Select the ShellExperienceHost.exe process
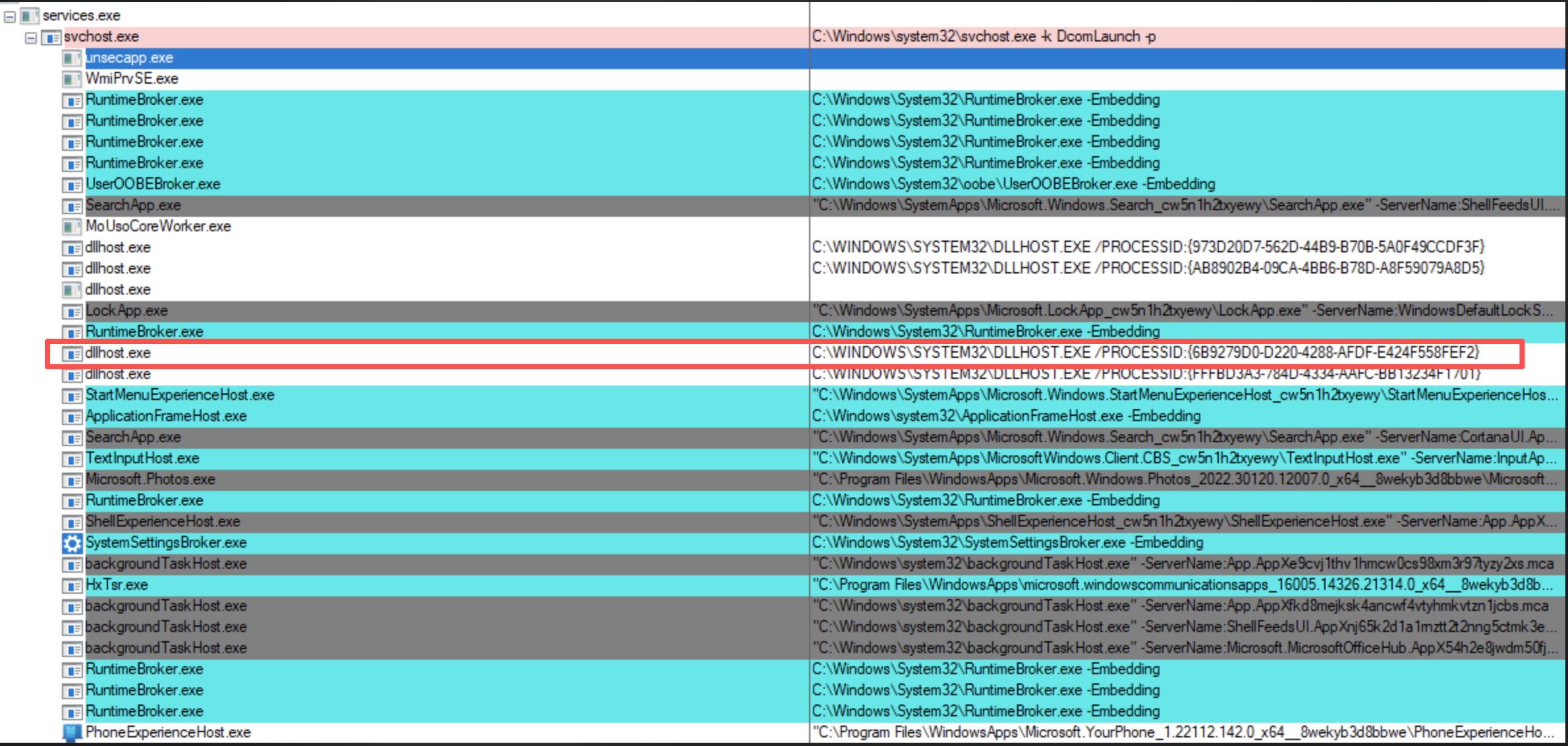 tap(163, 521)
